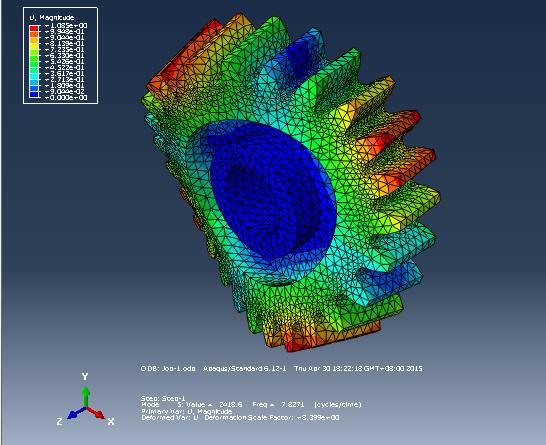Screen dimensions: 546x445
Task: Click the X axis label on triad
Action: pos(111,422)
